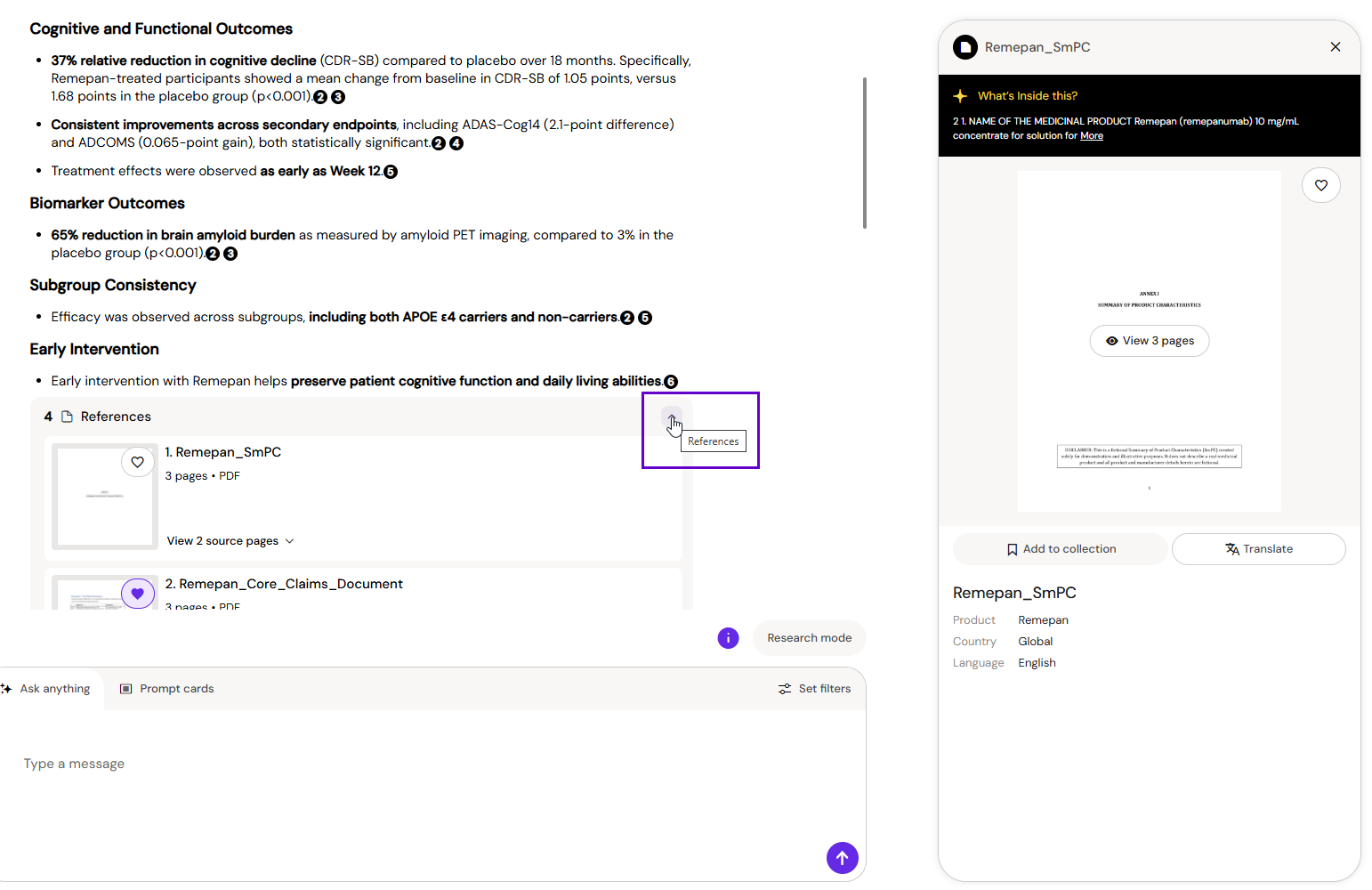Open citation 2 after statistically significant
The image size is (1372, 890).
(x=439, y=143)
